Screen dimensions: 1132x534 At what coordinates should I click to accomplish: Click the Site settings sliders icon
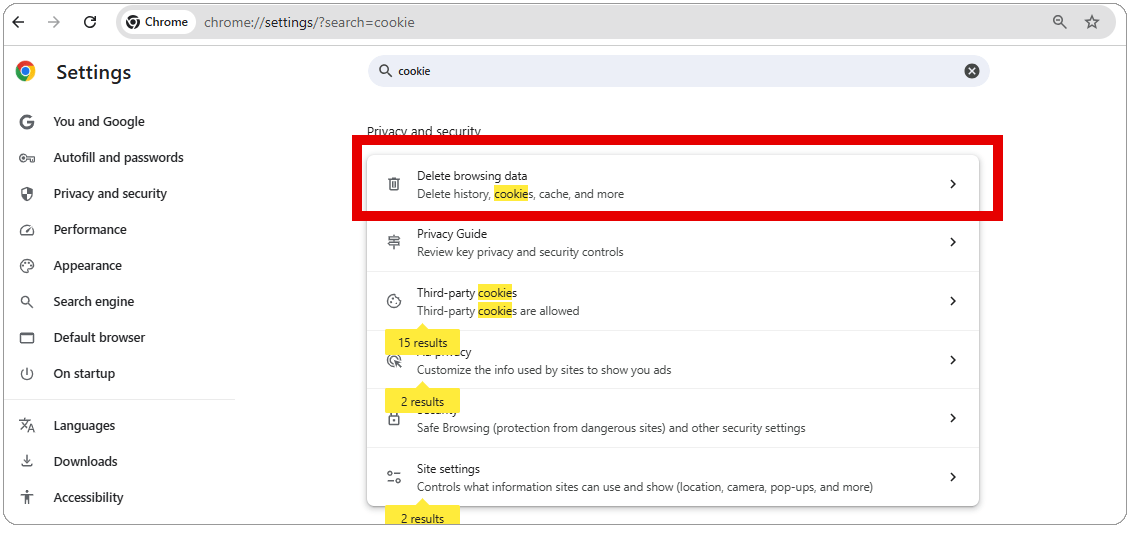point(394,477)
